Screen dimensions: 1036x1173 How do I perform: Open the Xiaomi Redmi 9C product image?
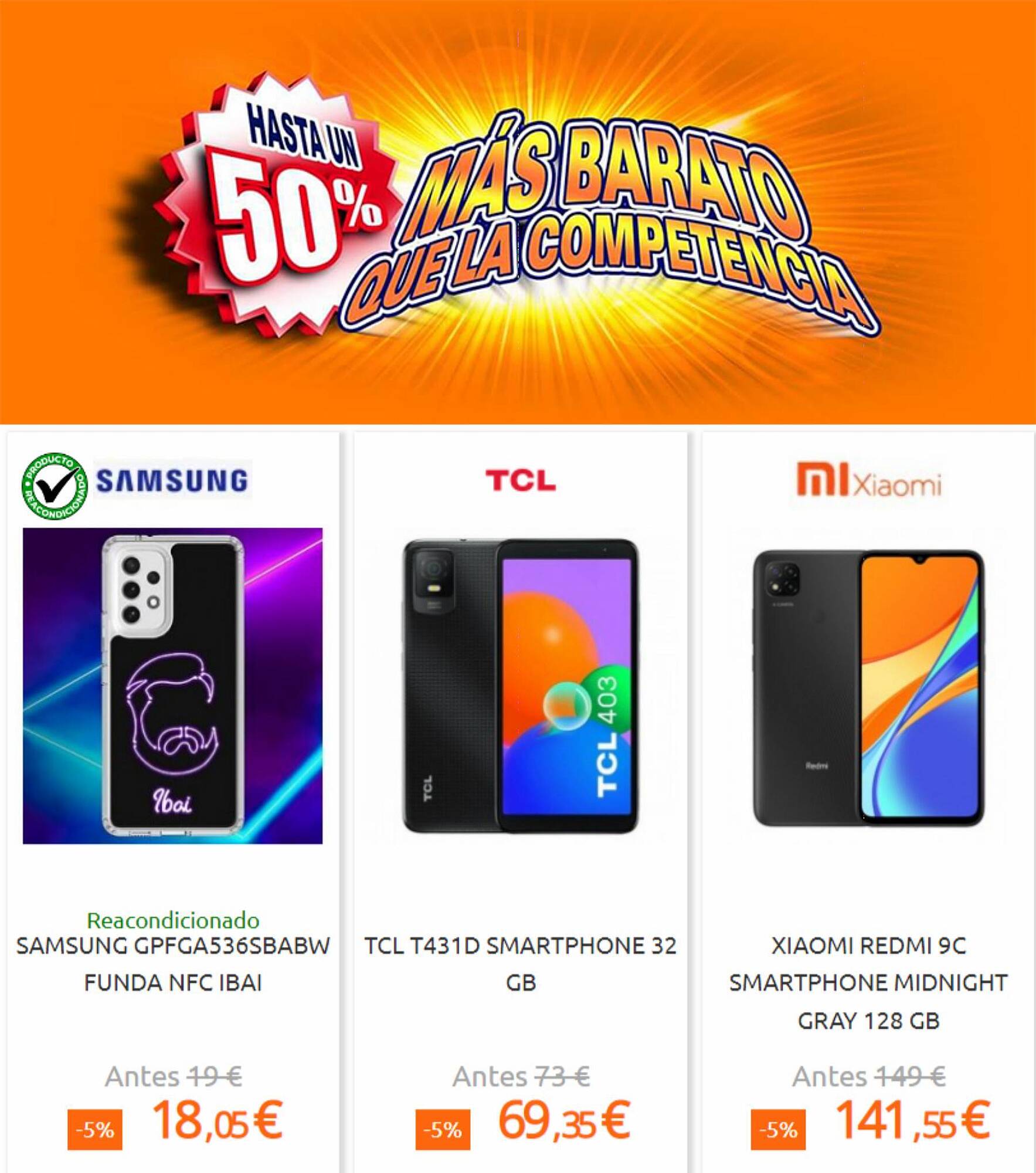pos(868,687)
